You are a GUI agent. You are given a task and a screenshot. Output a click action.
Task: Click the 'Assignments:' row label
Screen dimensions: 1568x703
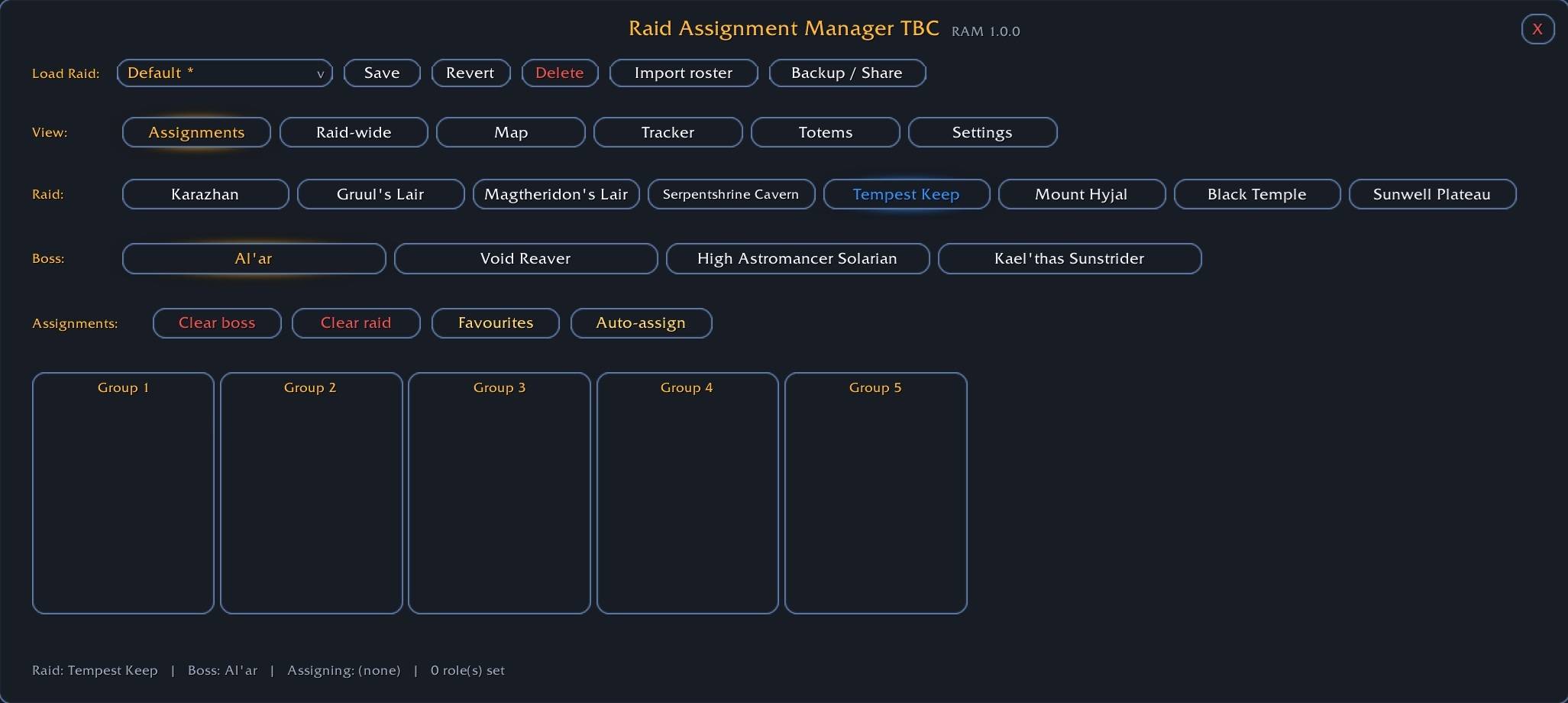75,323
